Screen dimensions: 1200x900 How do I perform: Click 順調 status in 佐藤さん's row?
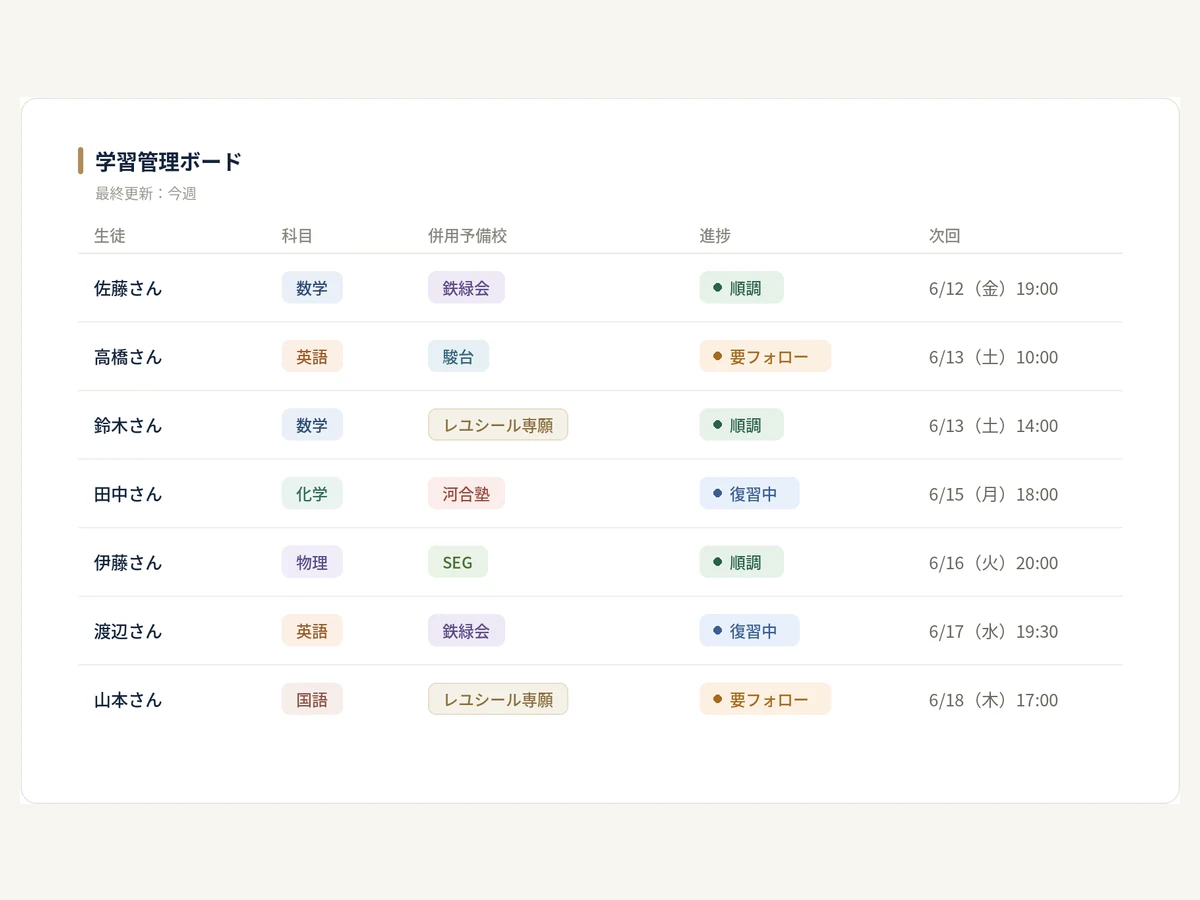741,288
